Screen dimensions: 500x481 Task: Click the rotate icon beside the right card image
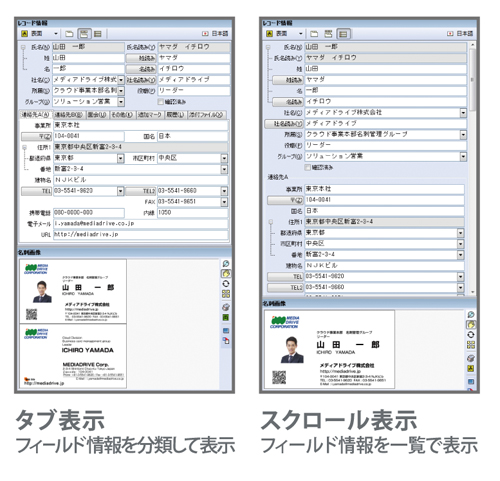coord(471,335)
